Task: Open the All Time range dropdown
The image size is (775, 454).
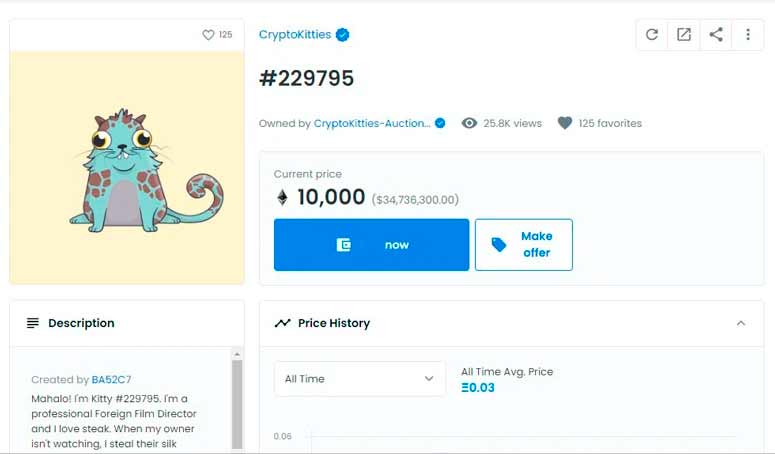Action: [x=360, y=379]
